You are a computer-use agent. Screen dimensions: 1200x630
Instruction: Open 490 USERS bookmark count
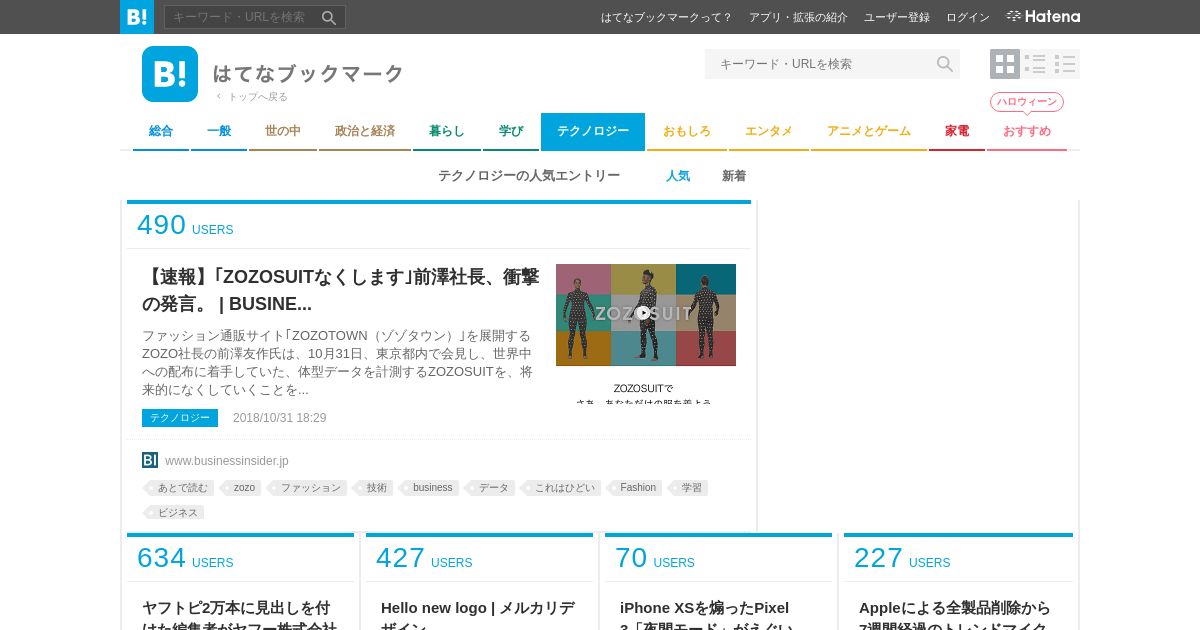point(185,225)
